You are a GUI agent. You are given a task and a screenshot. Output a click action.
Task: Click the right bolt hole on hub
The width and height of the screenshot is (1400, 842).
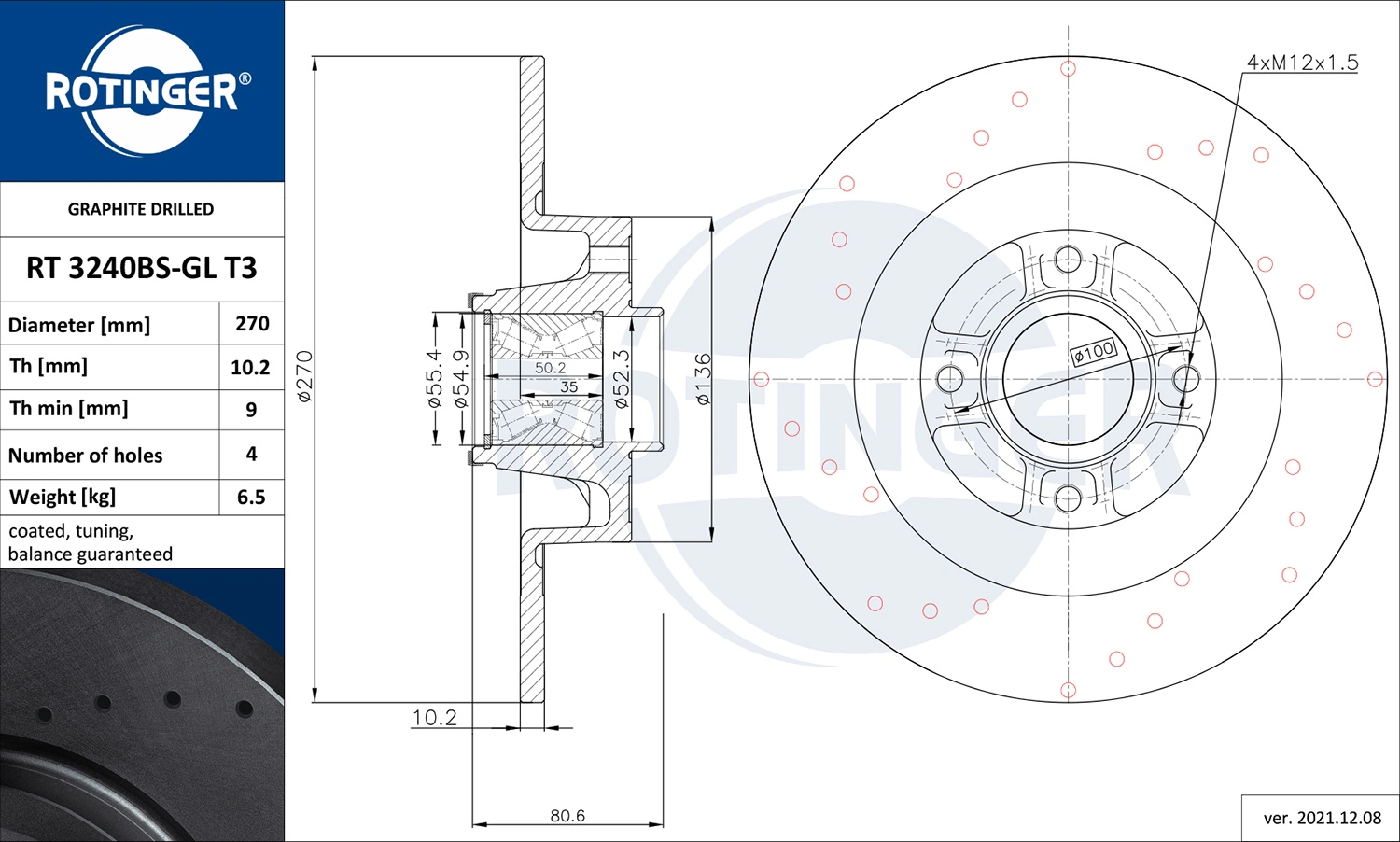[x=1185, y=379]
